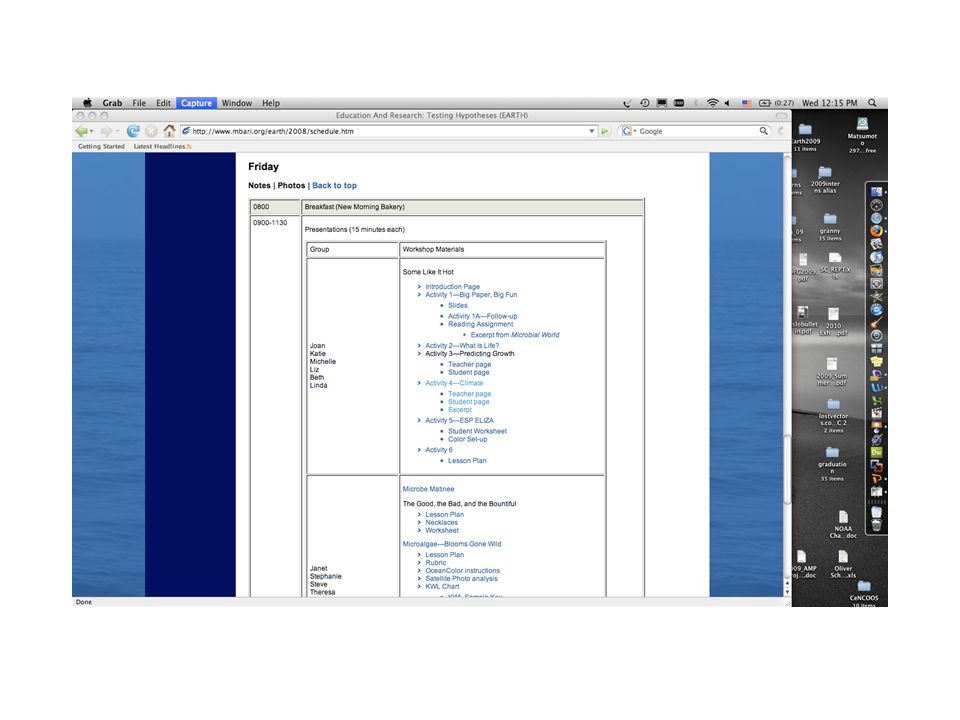Open the KWL Chart link
Screen dimensions: 960x720
point(442,586)
